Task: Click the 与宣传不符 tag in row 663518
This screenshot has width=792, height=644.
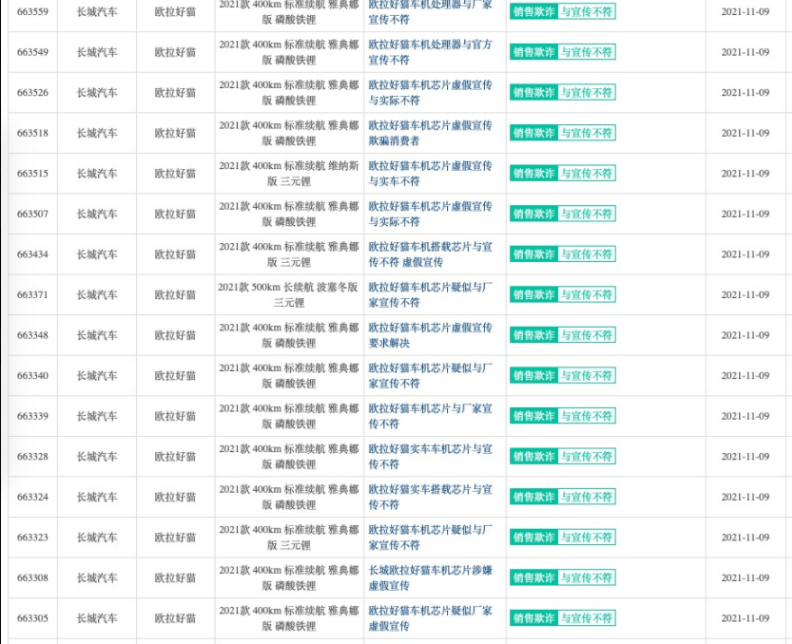Action: [x=586, y=133]
